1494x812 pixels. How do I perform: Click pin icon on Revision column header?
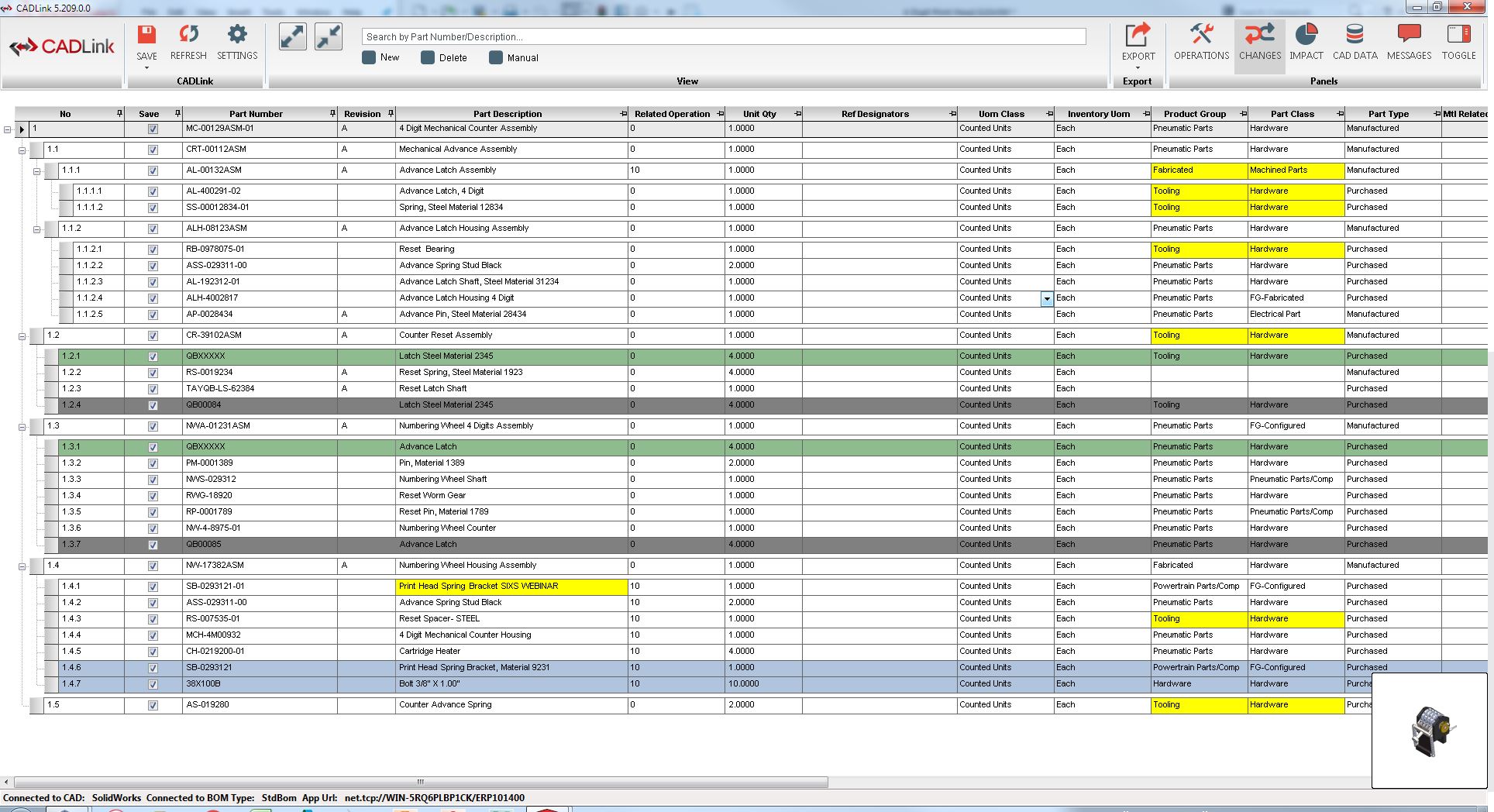tap(391, 113)
